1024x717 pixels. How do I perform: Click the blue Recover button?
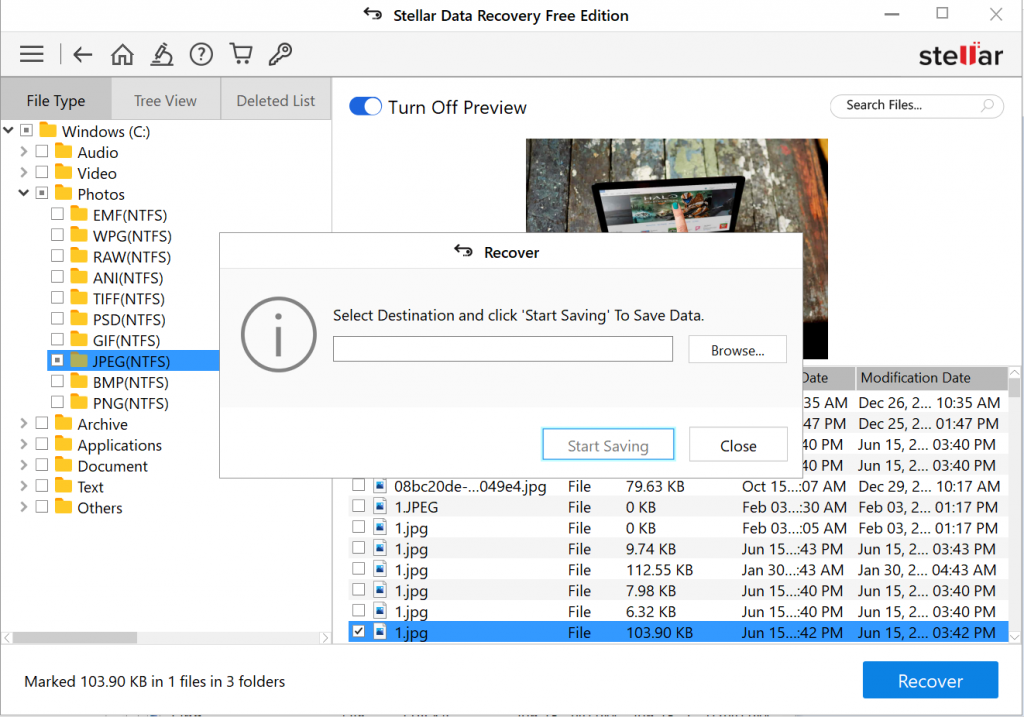pos(930,680)
